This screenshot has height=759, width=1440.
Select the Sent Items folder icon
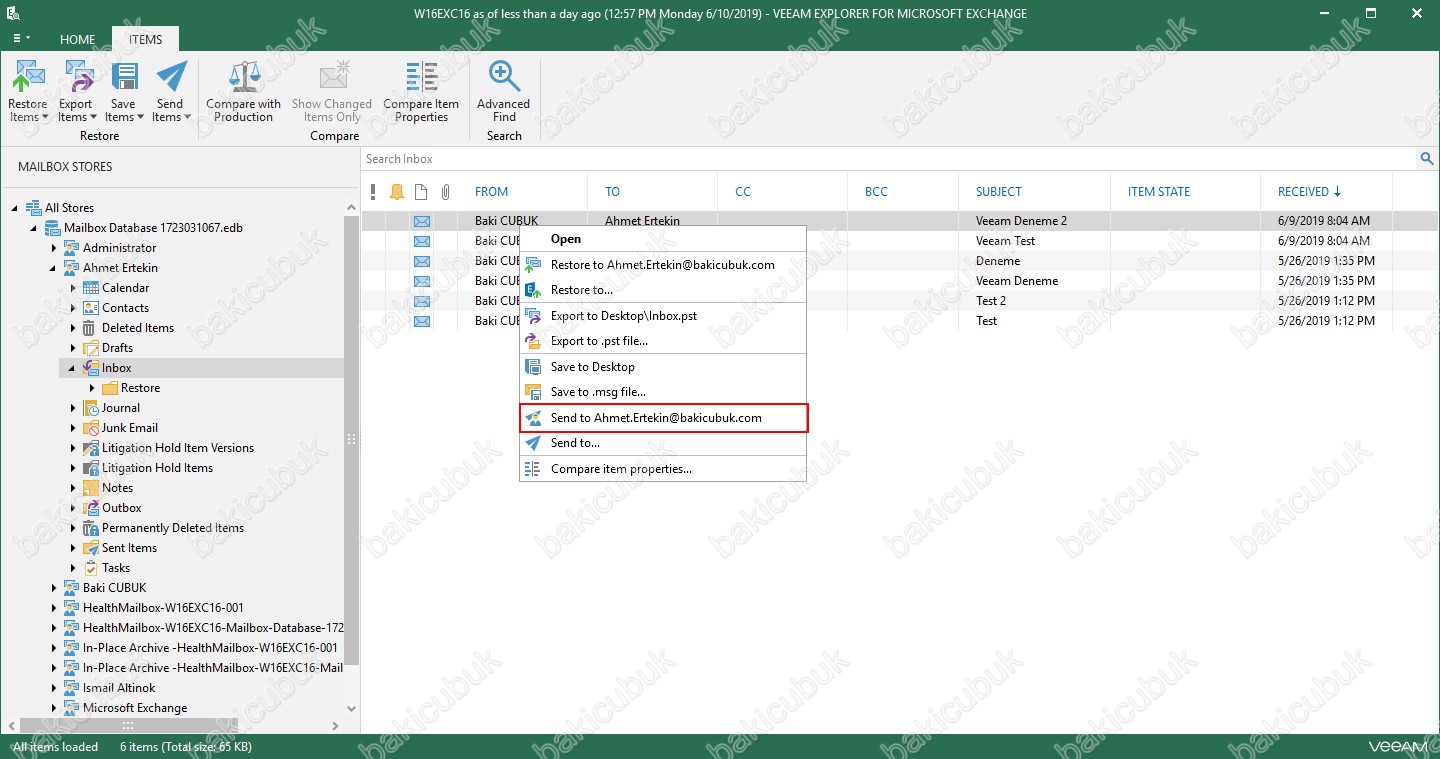click(x=91, y=548)
